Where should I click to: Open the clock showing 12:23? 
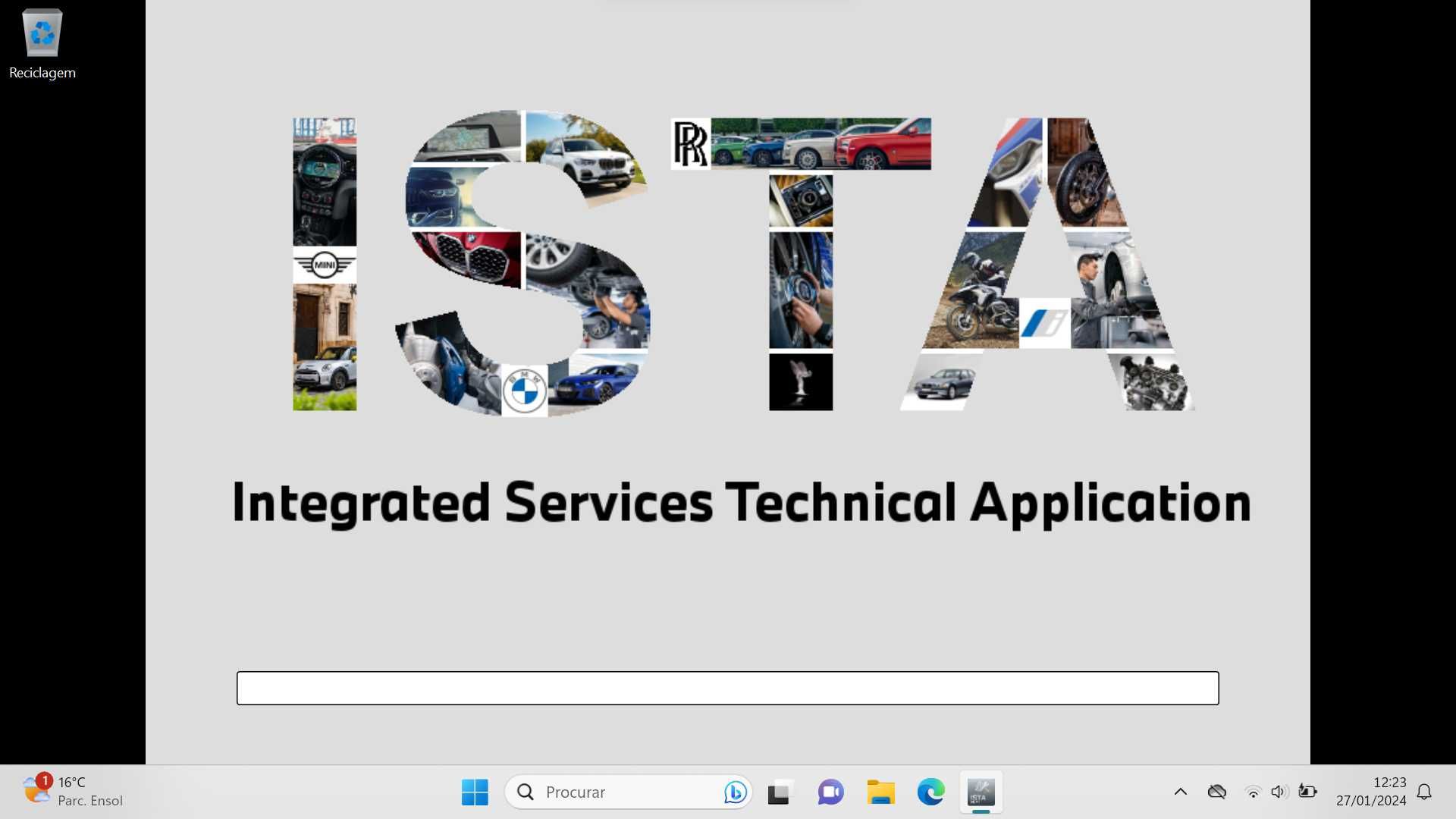tap(1390, 783)
